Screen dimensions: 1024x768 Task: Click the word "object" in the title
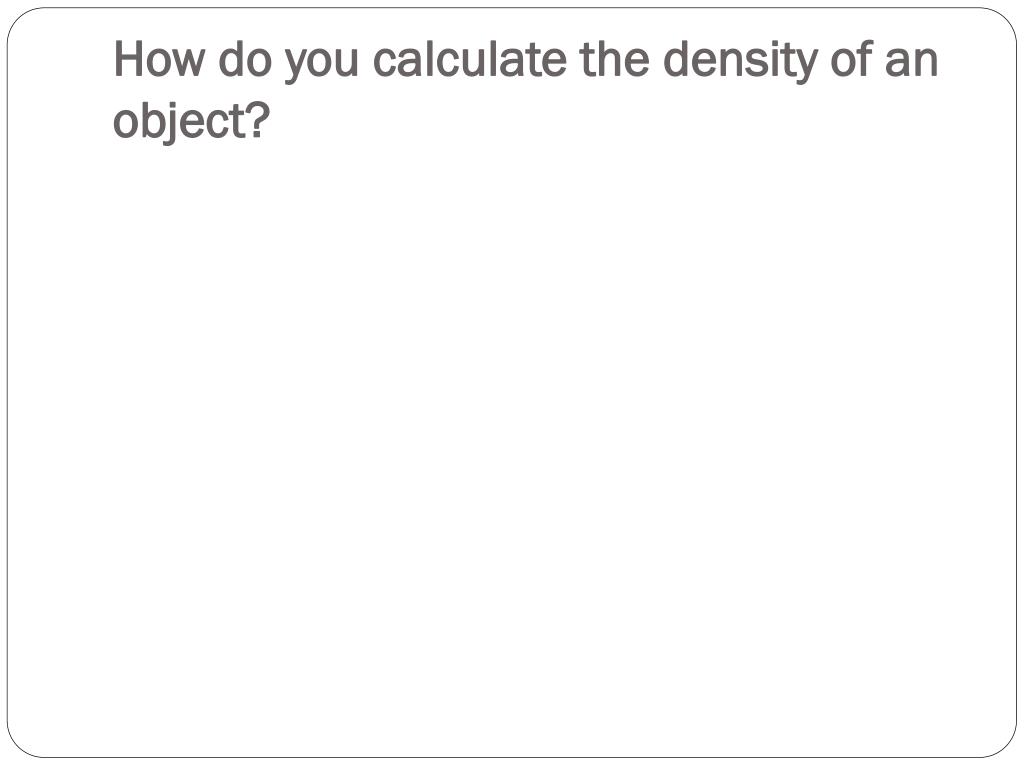click(x=178, y=122)
